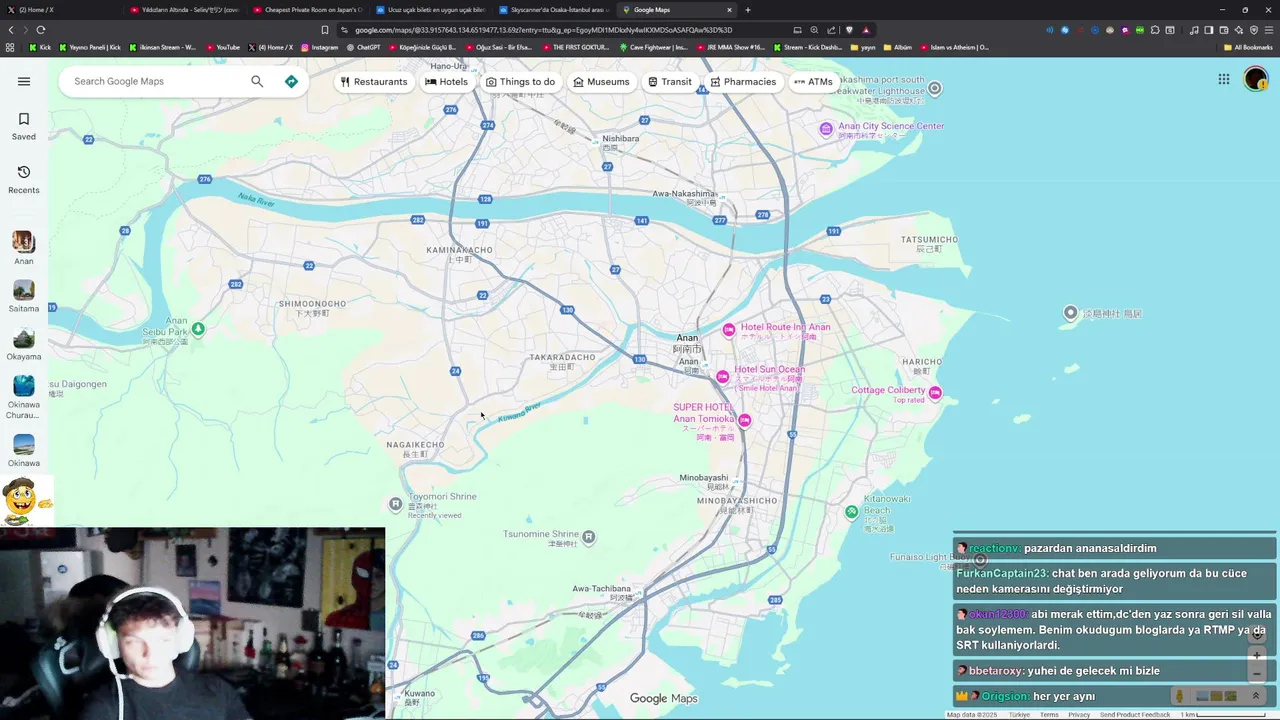
Task: Filter map by Museums
Action: [x=601, y=82]
